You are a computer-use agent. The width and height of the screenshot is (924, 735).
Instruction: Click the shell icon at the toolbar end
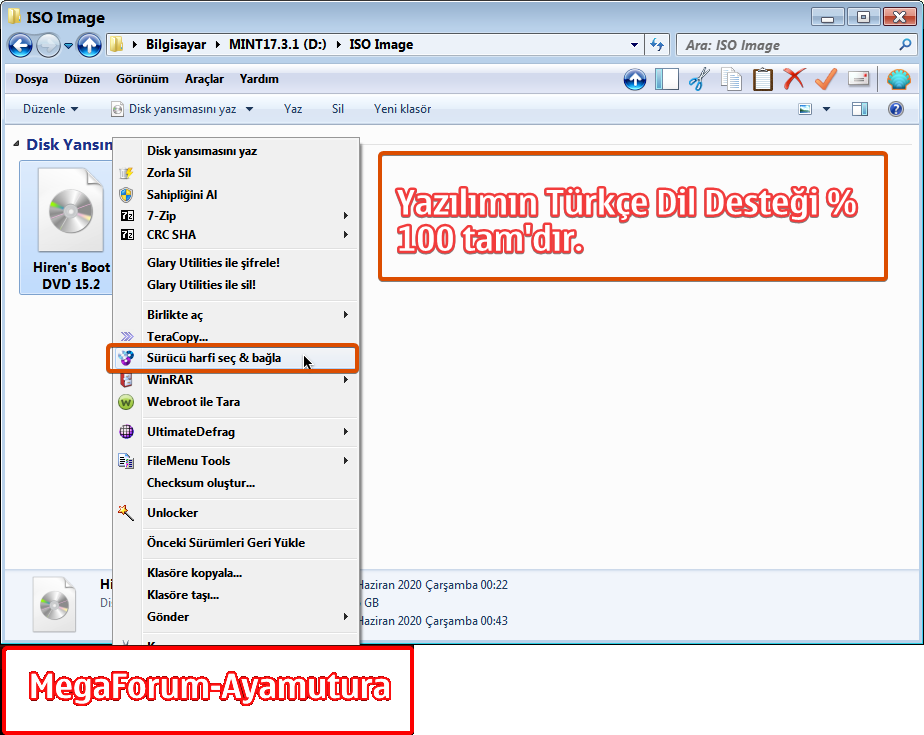pyautogui.click(x=899, y=79)
